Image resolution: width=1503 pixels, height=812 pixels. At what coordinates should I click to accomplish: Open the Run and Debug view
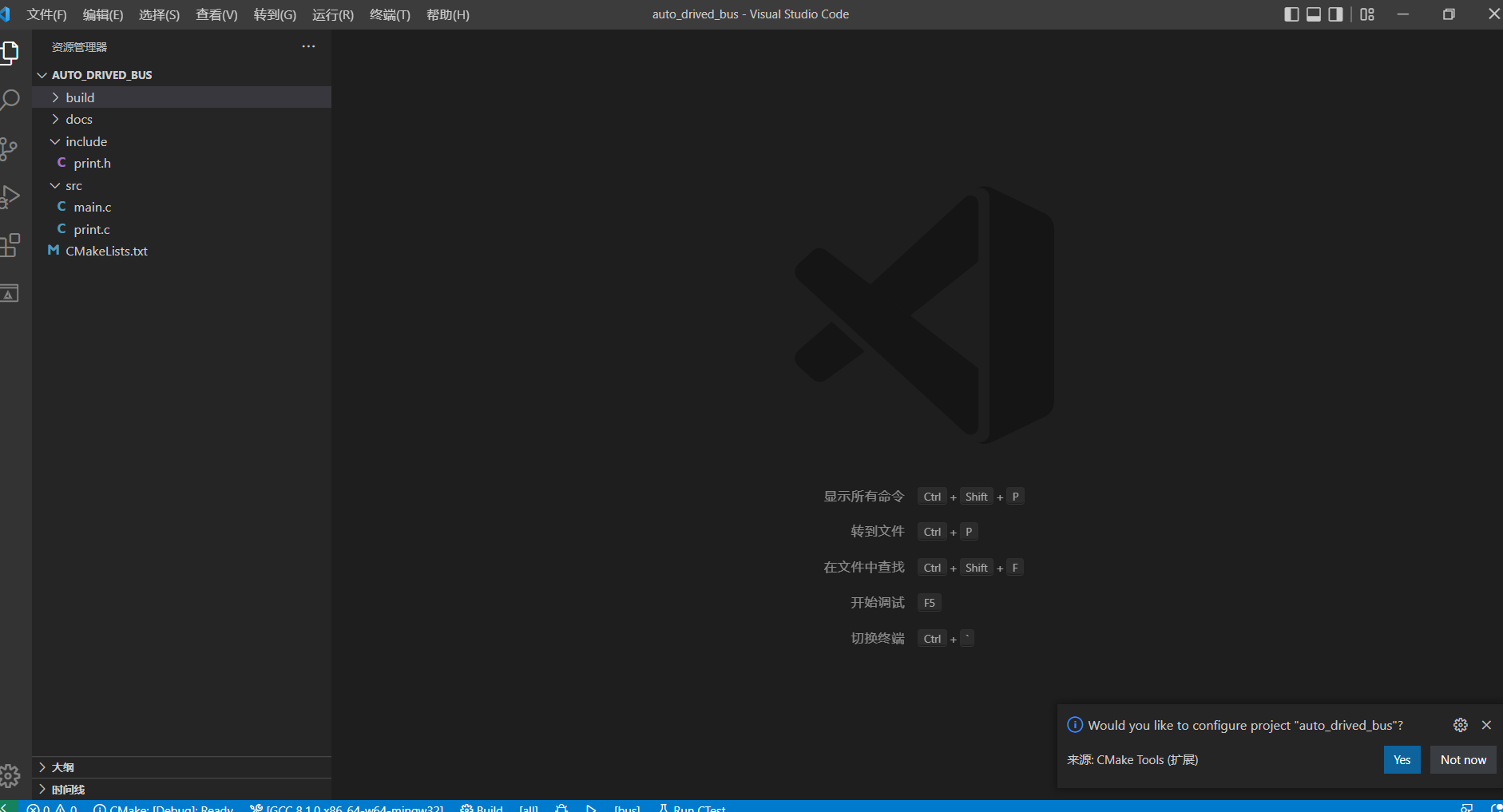(x=10, y=196)
